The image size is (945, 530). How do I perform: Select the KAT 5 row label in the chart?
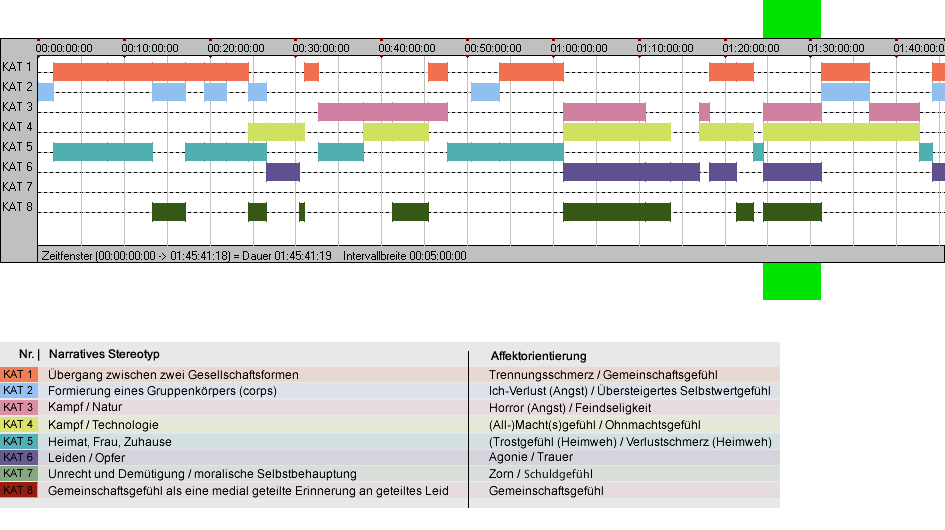(17, 147)
